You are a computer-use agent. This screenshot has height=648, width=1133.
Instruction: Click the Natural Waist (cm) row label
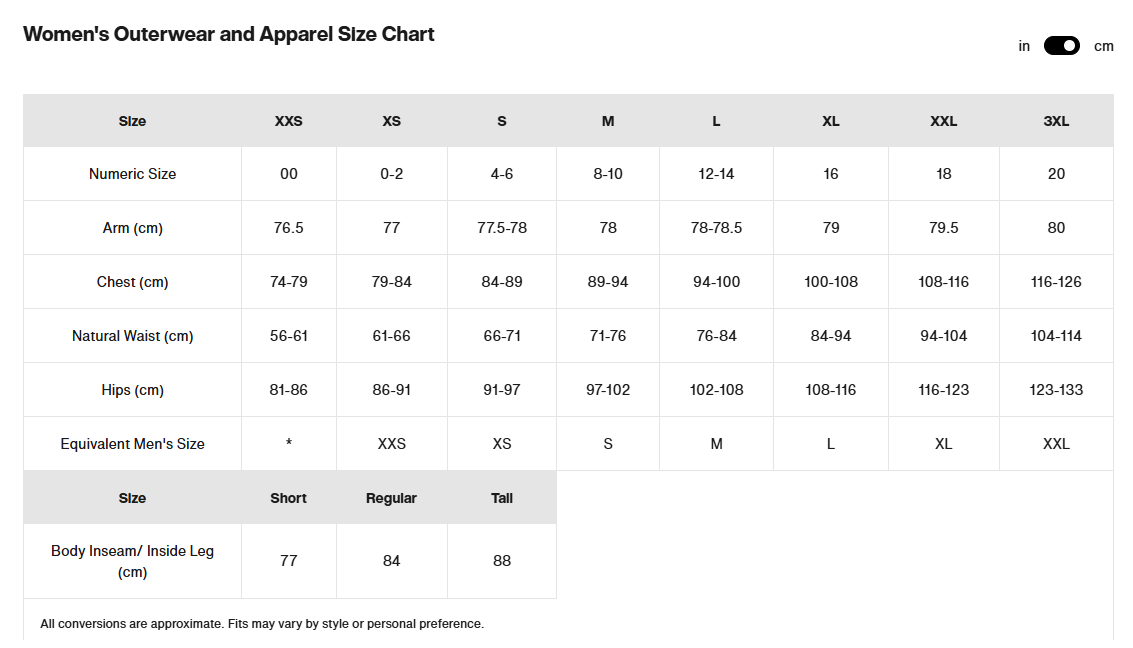click(x=132, y=336)
